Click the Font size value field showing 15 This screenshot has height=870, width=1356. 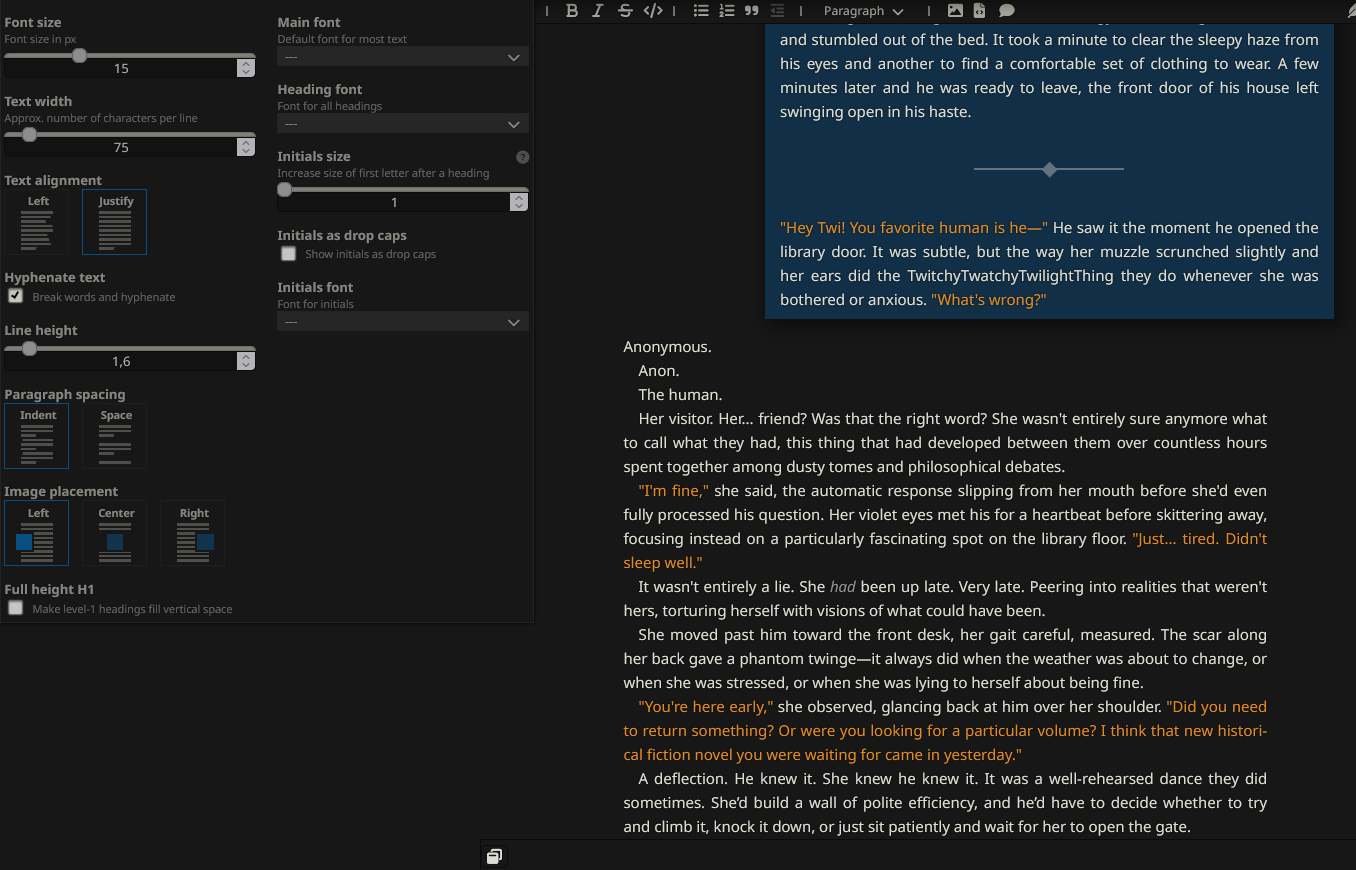121,68
